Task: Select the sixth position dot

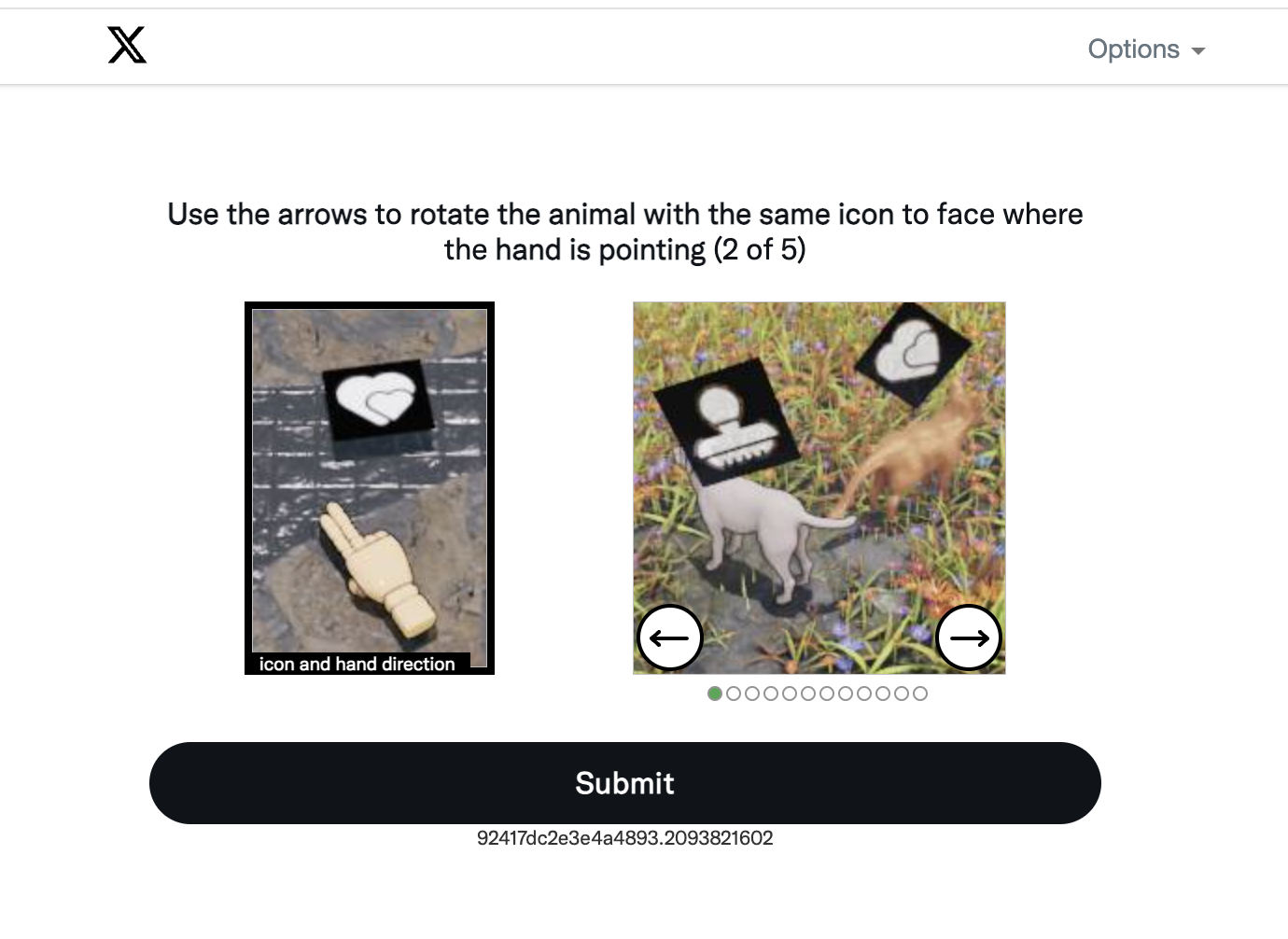Action: pyautogui.click(x=808, y=694)
